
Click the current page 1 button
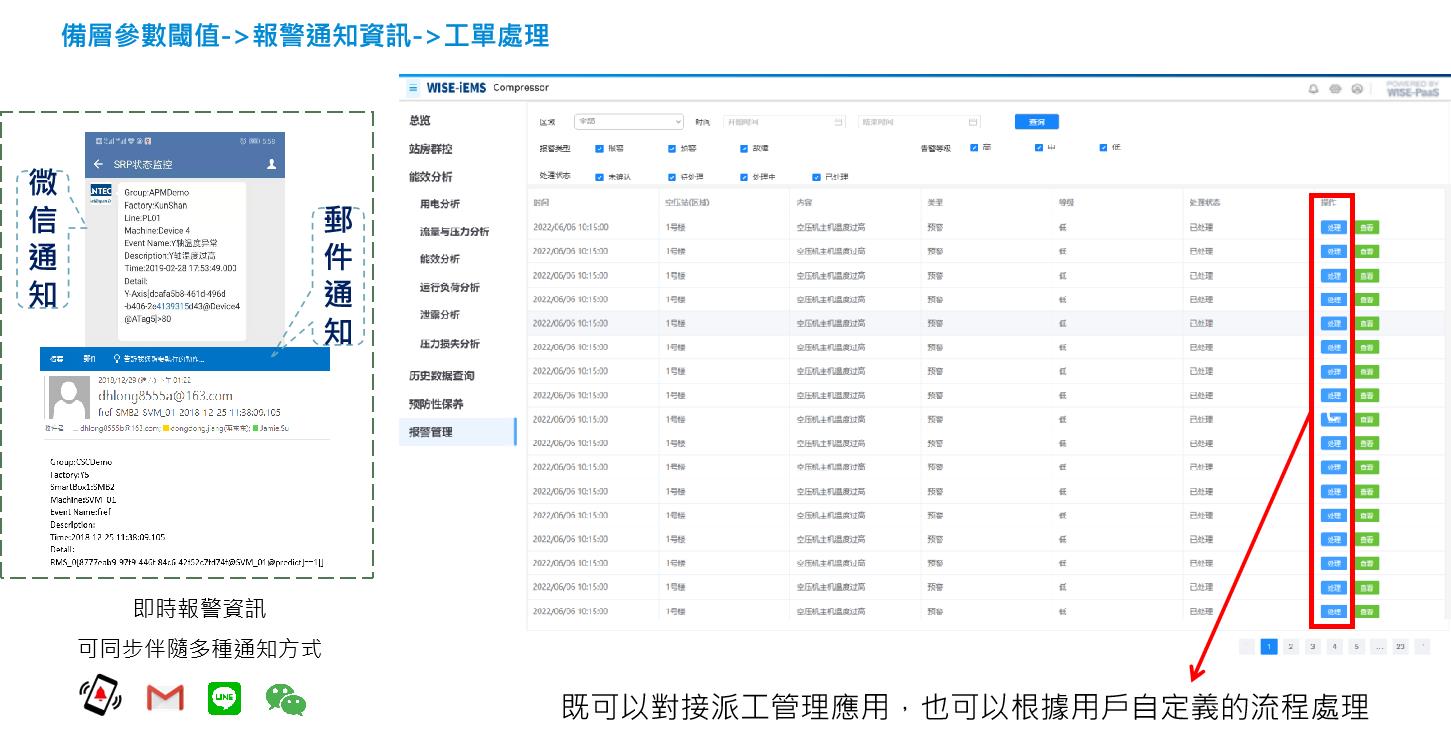point(1269,647)
